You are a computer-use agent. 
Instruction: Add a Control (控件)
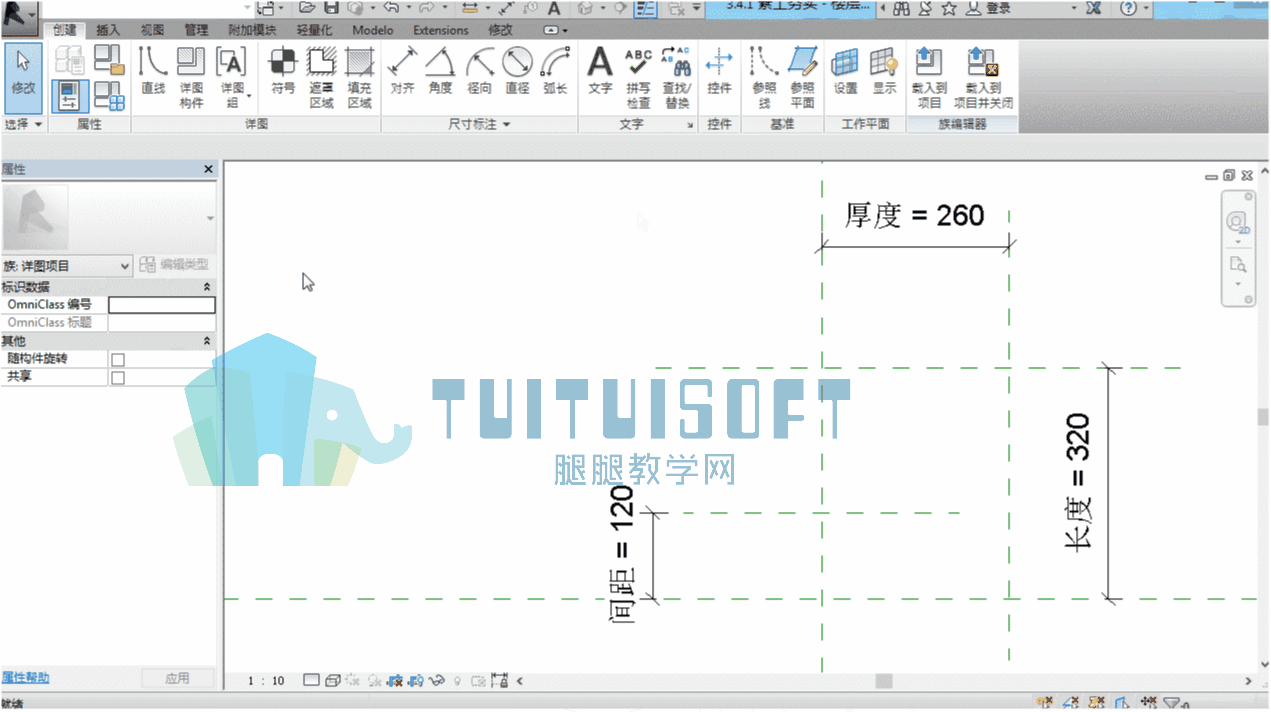pyautogui.click(x=719, y=71)
